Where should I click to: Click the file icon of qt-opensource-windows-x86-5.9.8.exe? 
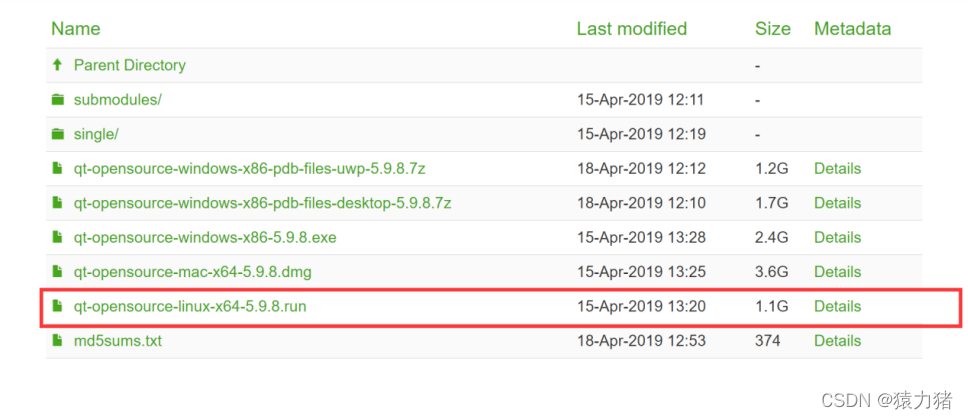[x=57, y=238]
